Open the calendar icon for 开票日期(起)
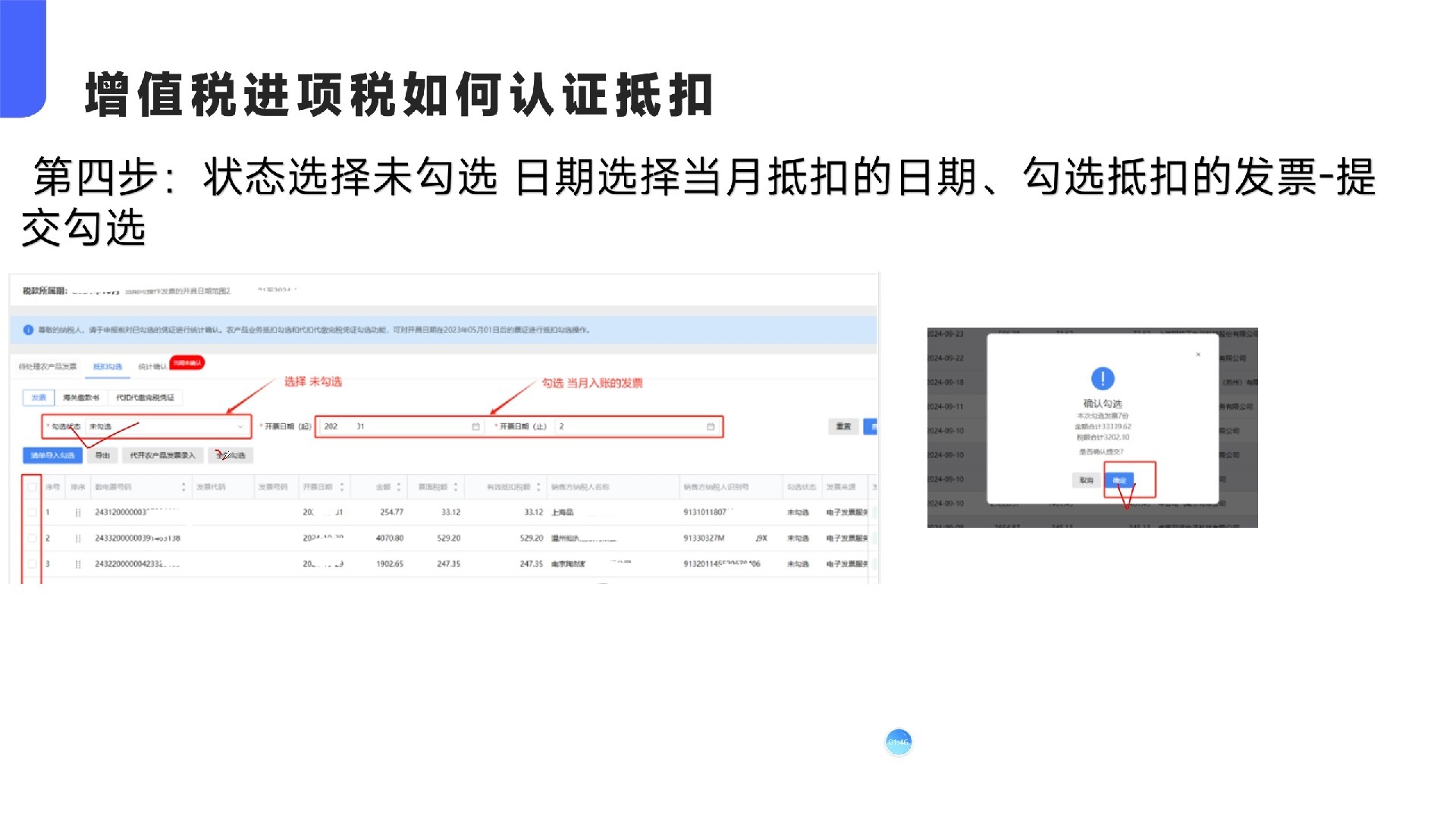The width and height of the screenshot is (1456, 819). pos(475,427)
